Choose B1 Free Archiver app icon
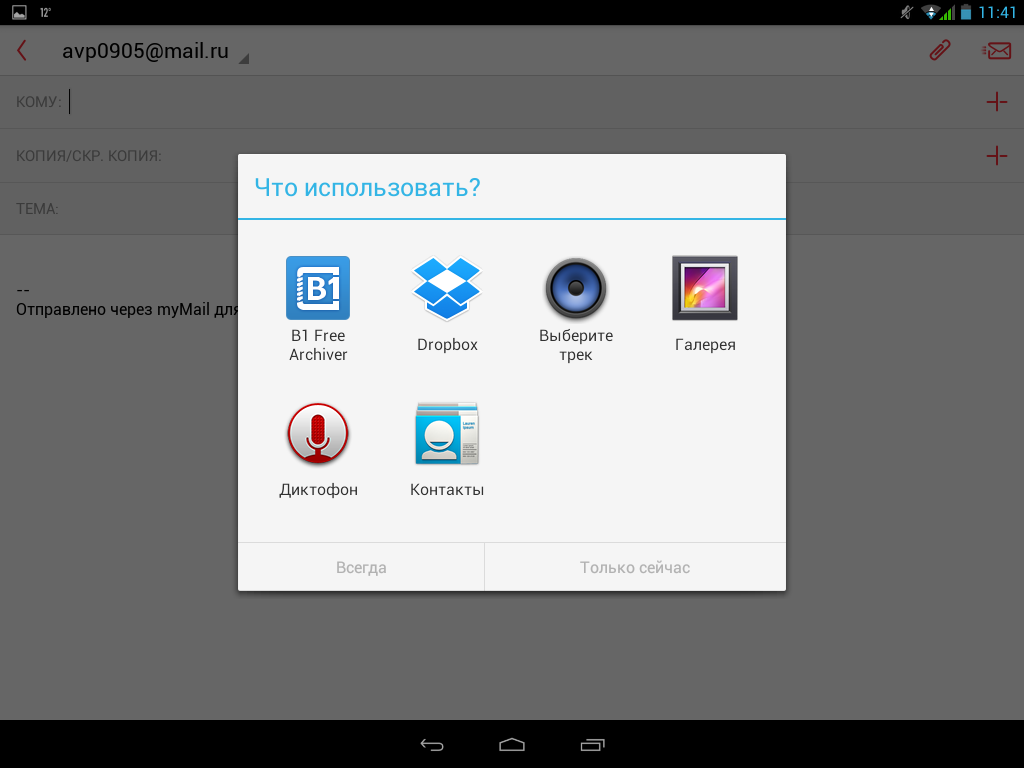The width and height of the screenshot is (1024, 768). point(318,288)
